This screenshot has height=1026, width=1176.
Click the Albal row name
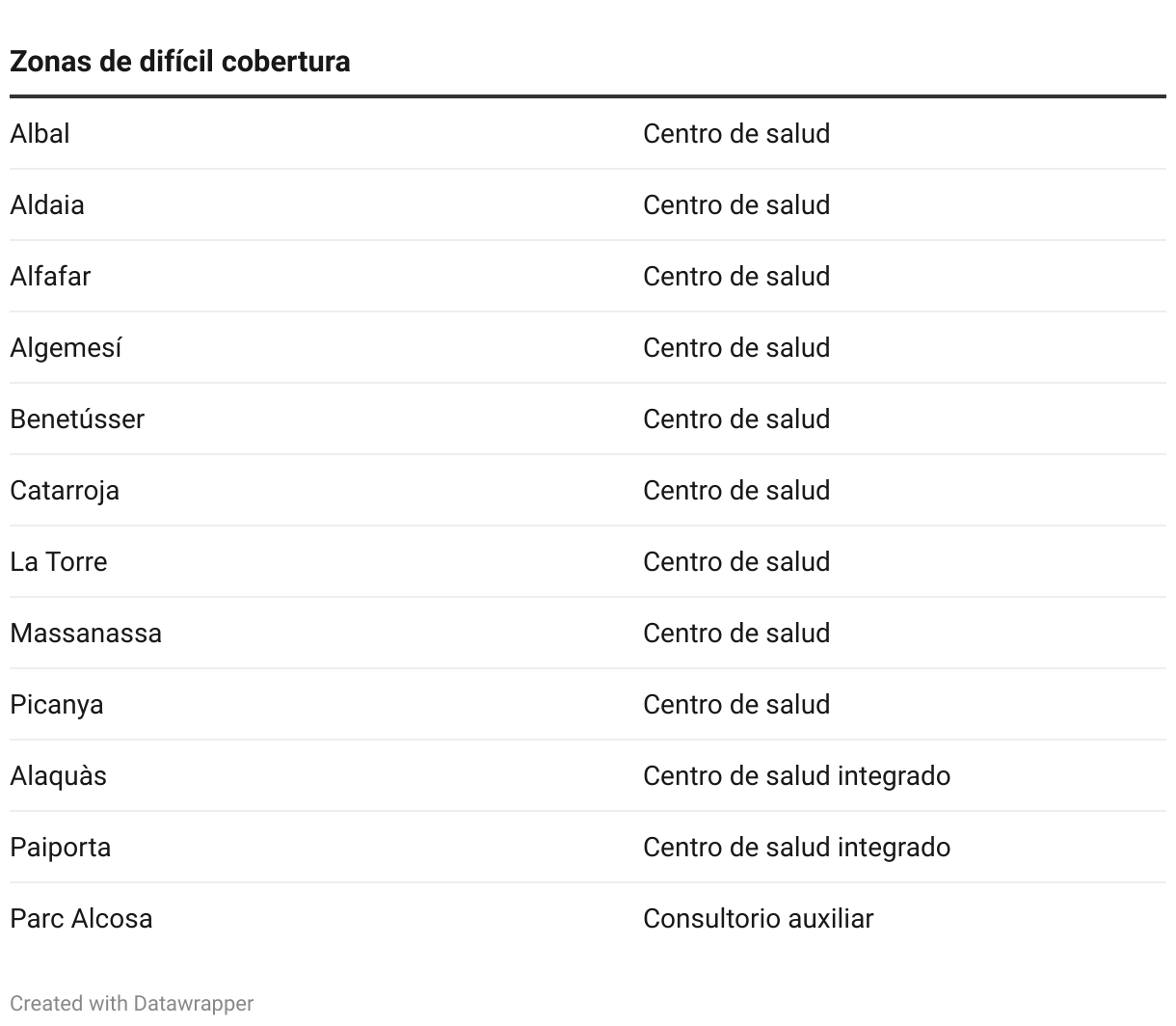40,133
